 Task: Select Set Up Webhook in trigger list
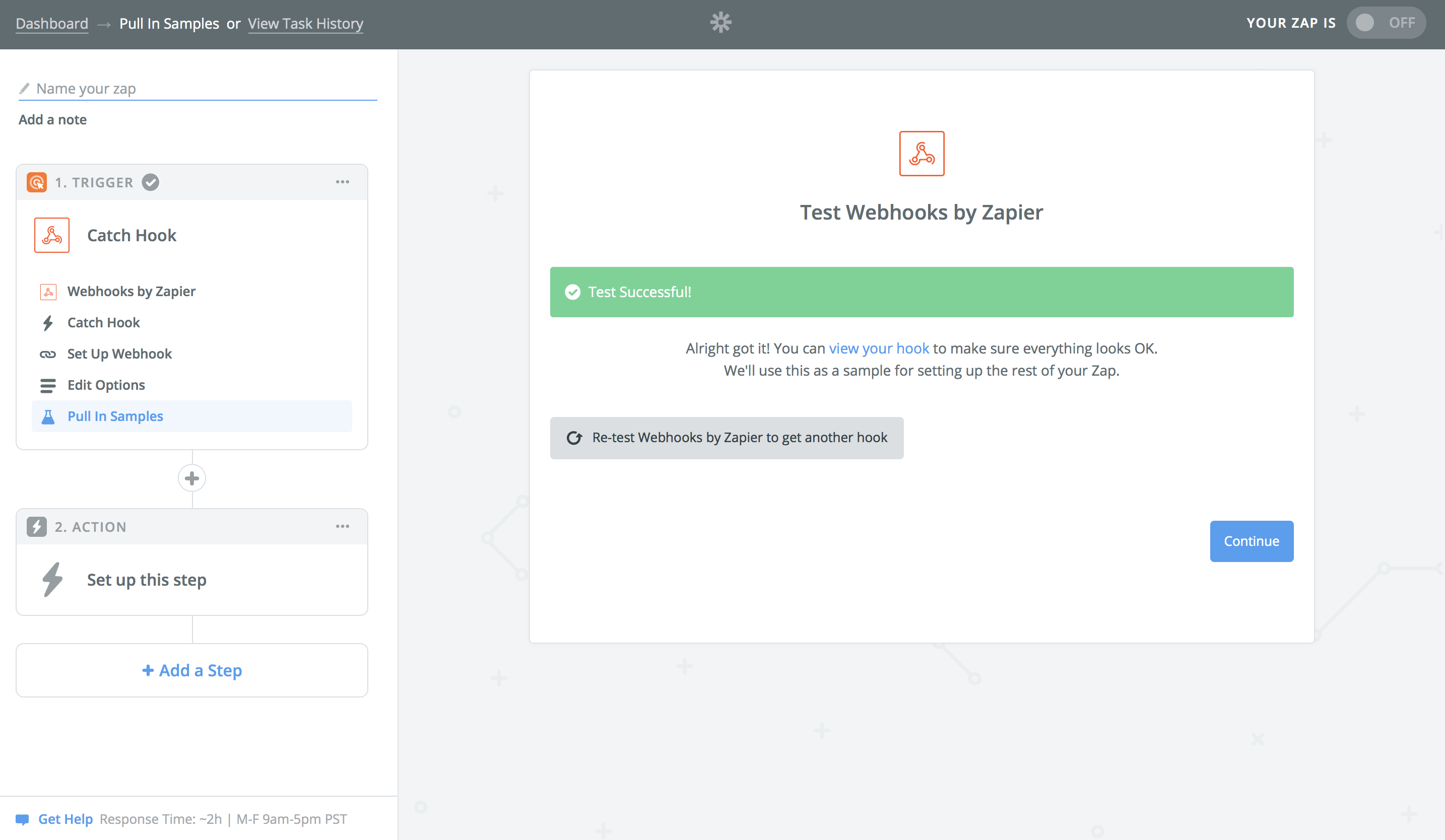[x=119, y=354]
